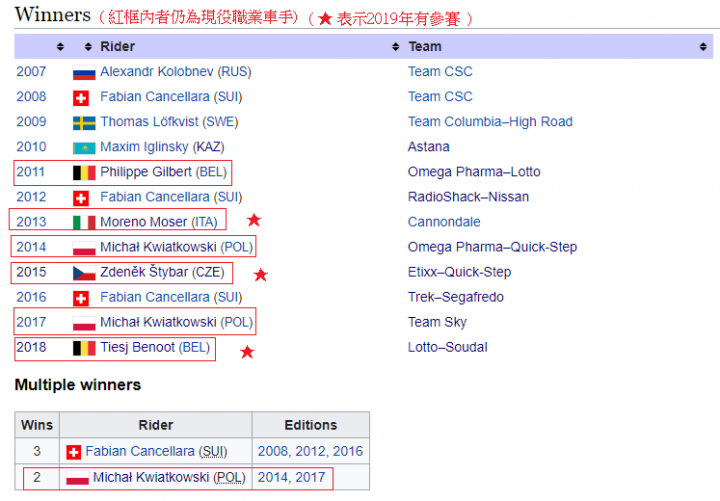
Task: Open Cannondale team link
Action: [444, 222]
